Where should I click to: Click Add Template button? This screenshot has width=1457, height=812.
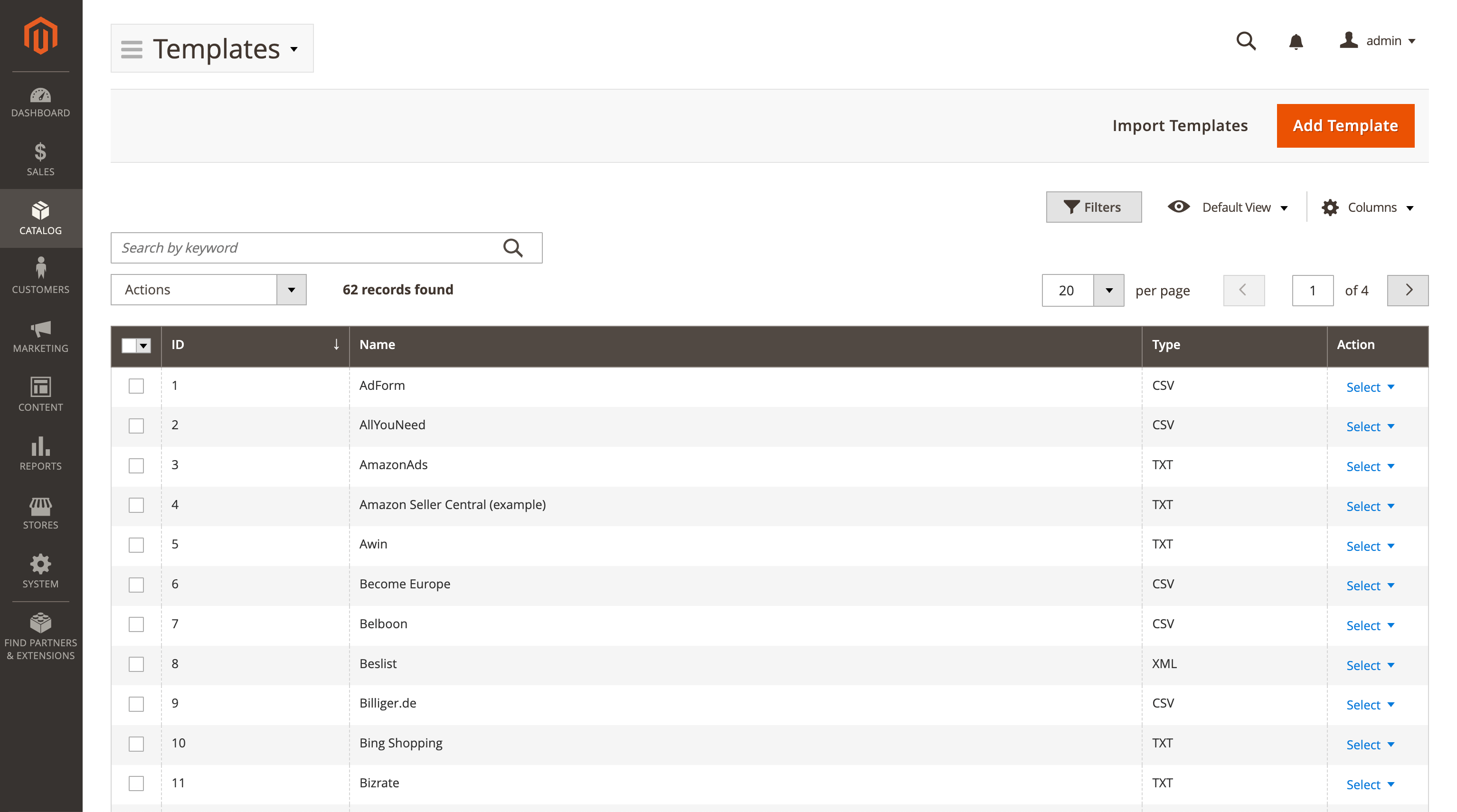(x=1345, y=126)
